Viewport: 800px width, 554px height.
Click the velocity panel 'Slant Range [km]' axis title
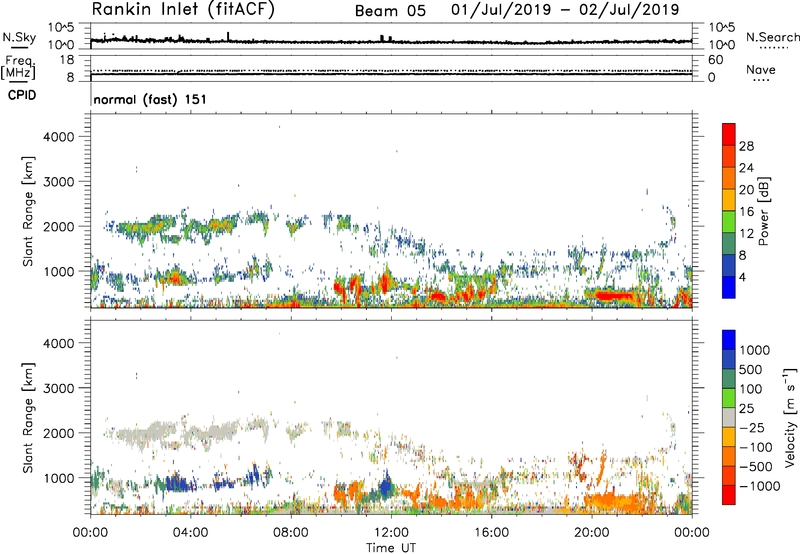[28, 418]
